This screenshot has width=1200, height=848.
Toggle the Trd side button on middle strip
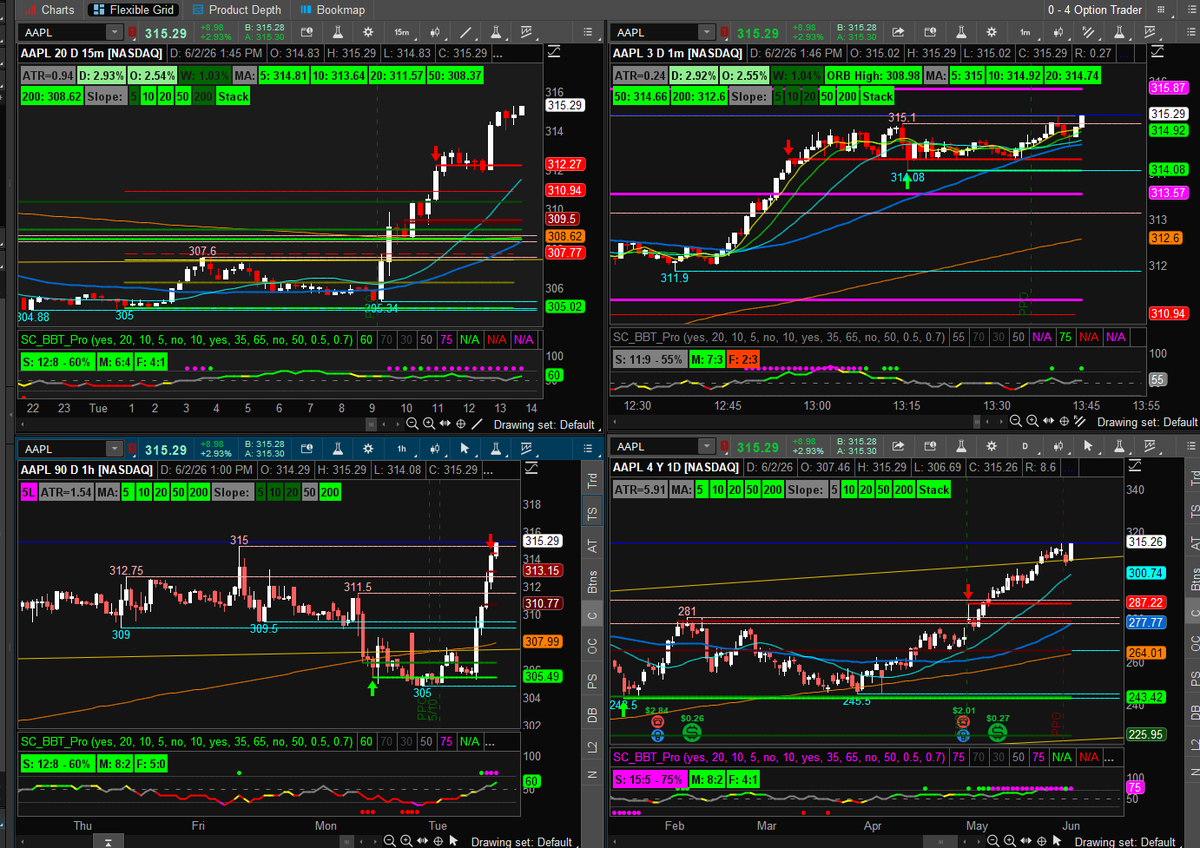(x=592, y=480)
